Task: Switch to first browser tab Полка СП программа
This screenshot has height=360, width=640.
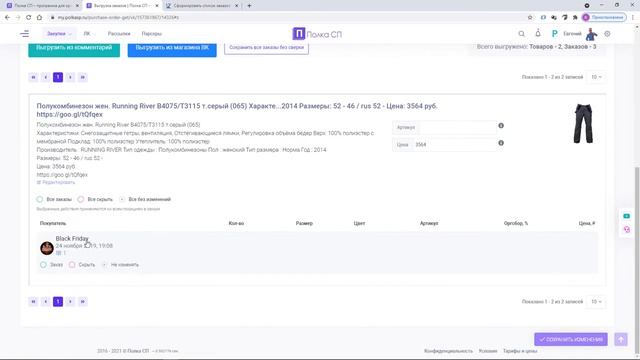Action: (41, 6)
